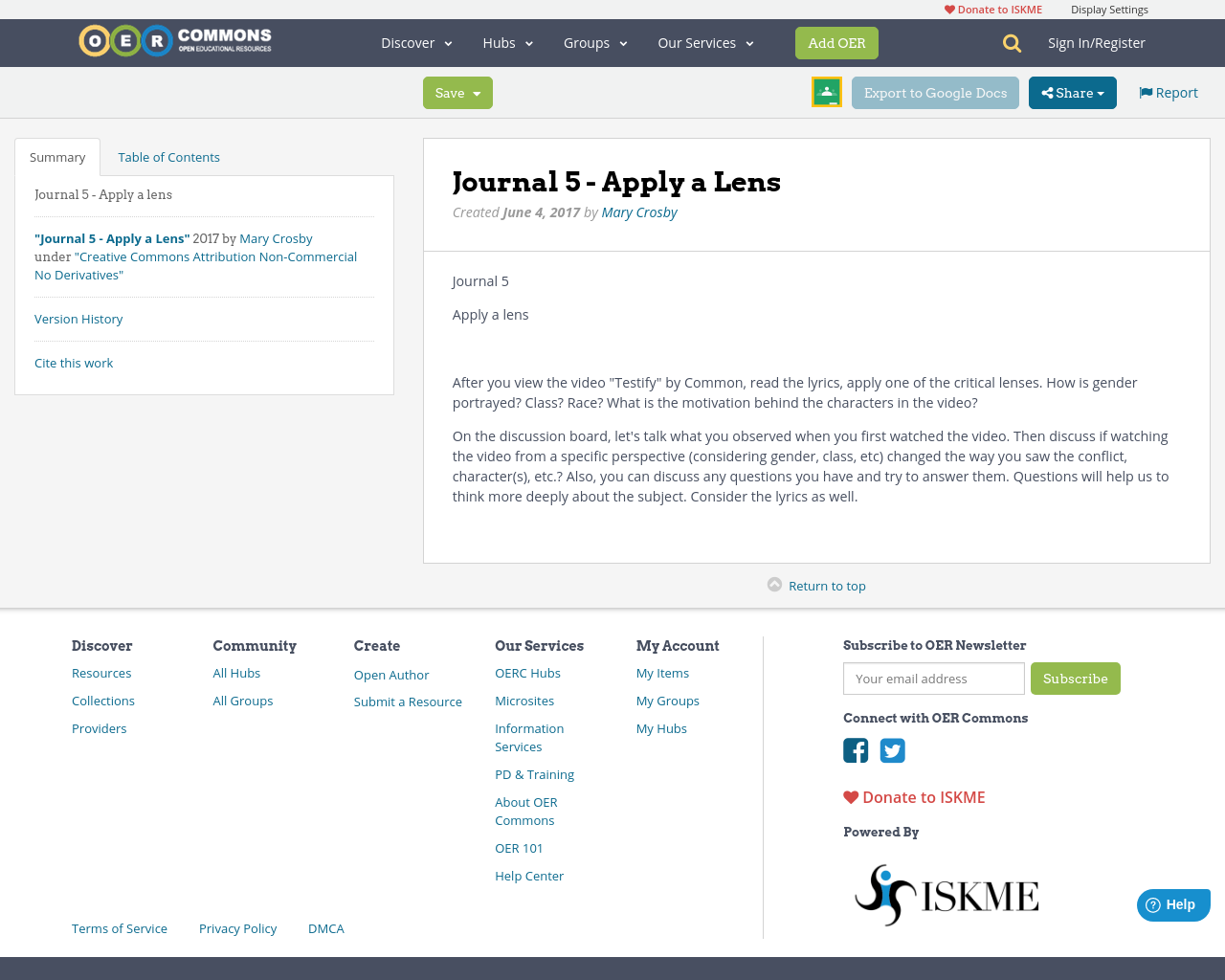The width and height of the screenshot is (1225, 980).
Task: Open the Version History link
Action: [x=78, y=319]
